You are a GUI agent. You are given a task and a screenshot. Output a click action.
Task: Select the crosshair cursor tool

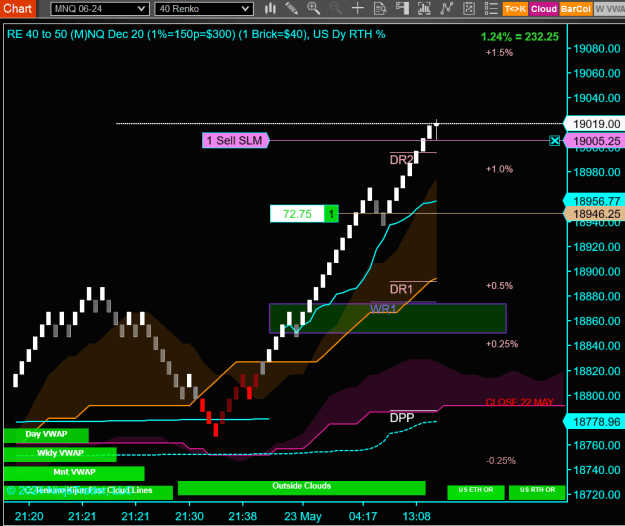358,8
